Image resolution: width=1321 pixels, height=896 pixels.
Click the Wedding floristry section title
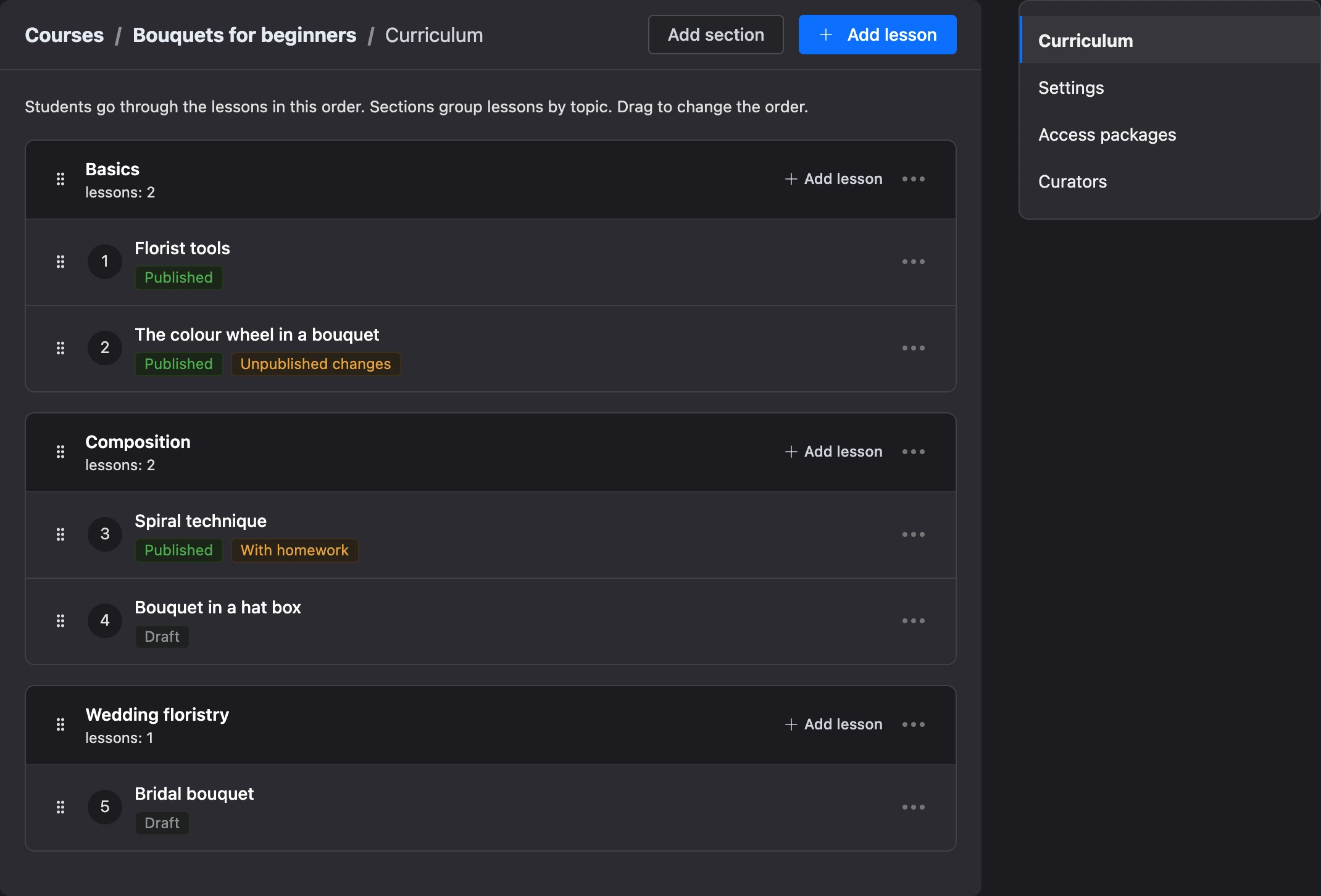(157, 715)
